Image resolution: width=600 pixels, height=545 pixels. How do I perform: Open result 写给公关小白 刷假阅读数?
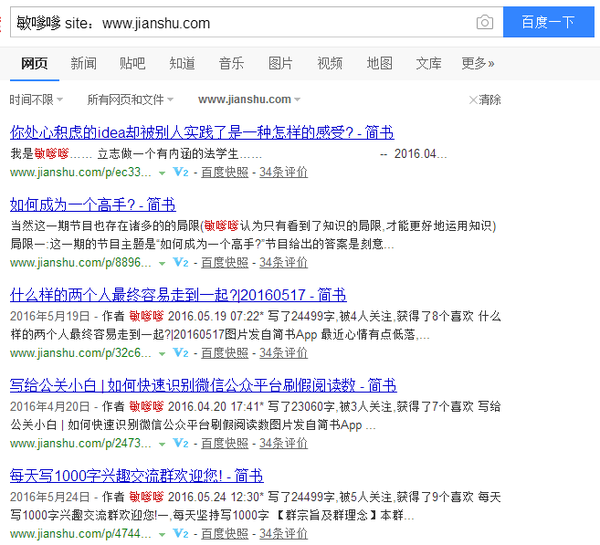coord(203,385)
